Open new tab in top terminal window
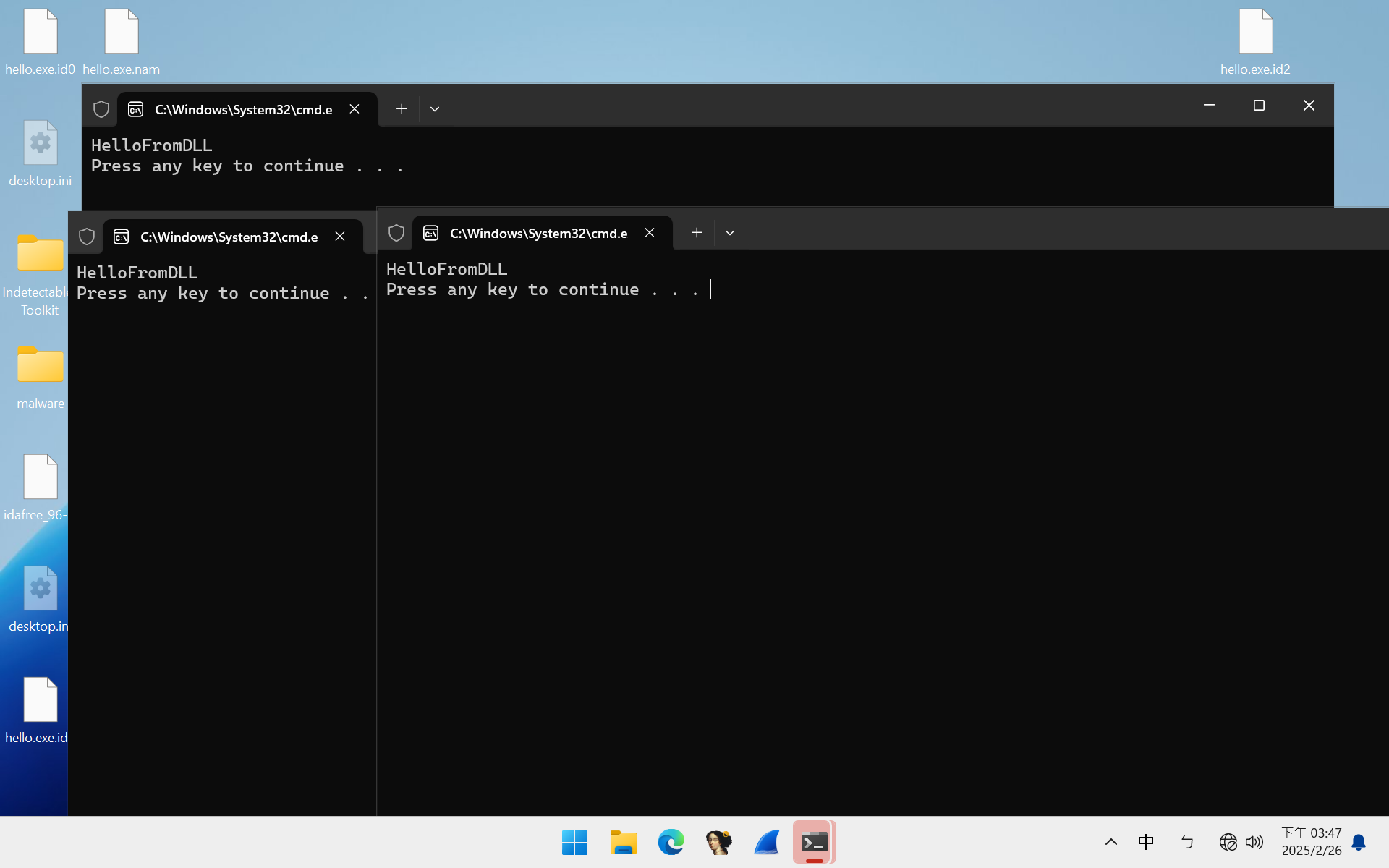 tap(402, 109)
